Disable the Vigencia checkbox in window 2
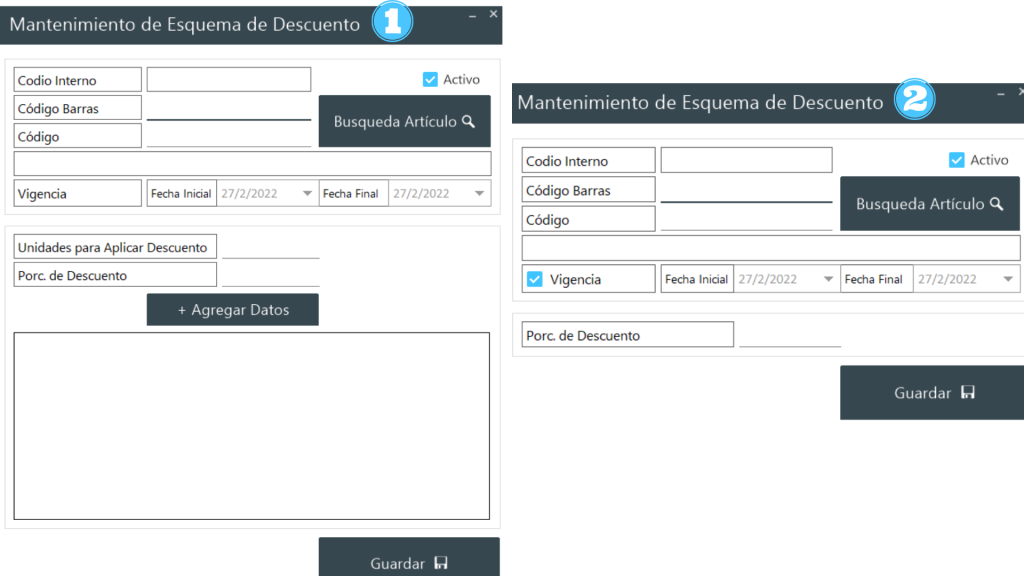 (535, 279)
